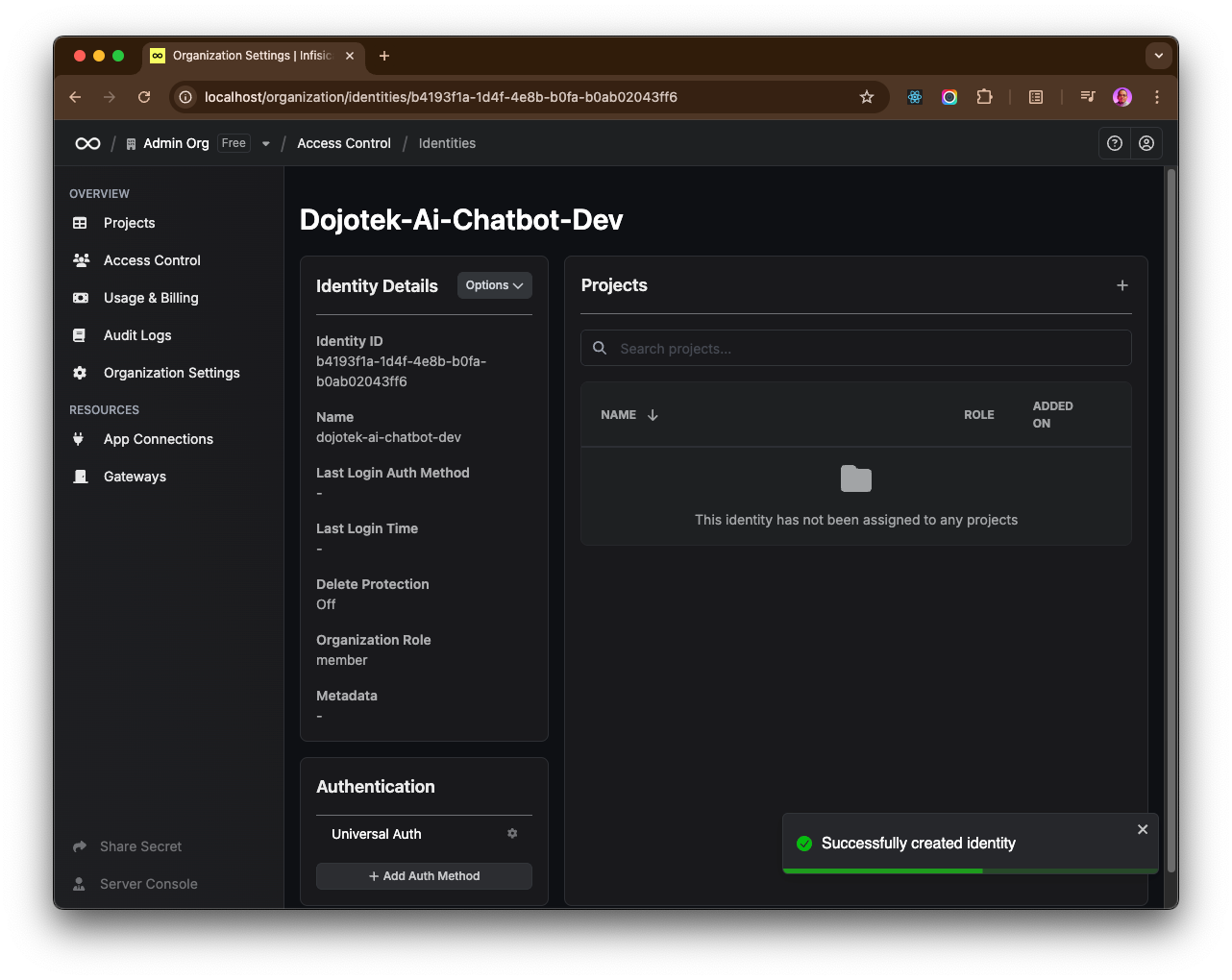This screenshot has height=980, width=1232.
Task: Click the React DevTools extension icon
Action: (x=915, y=97)
